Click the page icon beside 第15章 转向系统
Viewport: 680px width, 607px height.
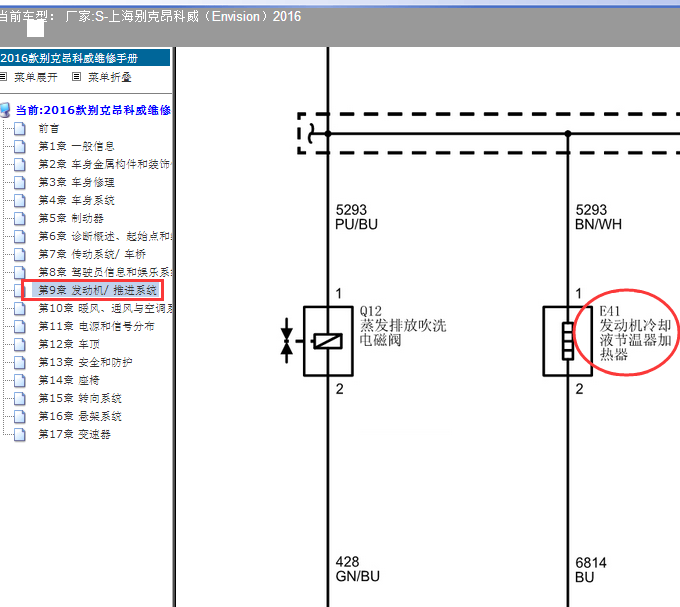[x=19, y=398]
